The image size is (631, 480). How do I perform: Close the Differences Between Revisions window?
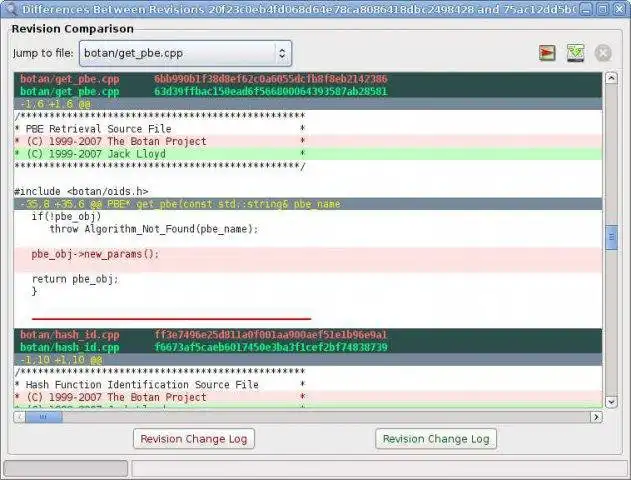[619, 9]
